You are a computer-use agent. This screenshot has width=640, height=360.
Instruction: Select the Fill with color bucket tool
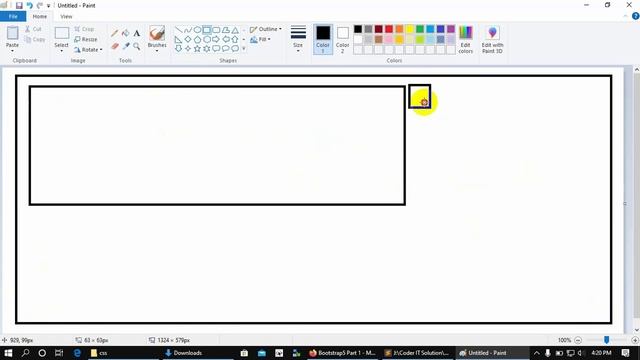(126, 33)
